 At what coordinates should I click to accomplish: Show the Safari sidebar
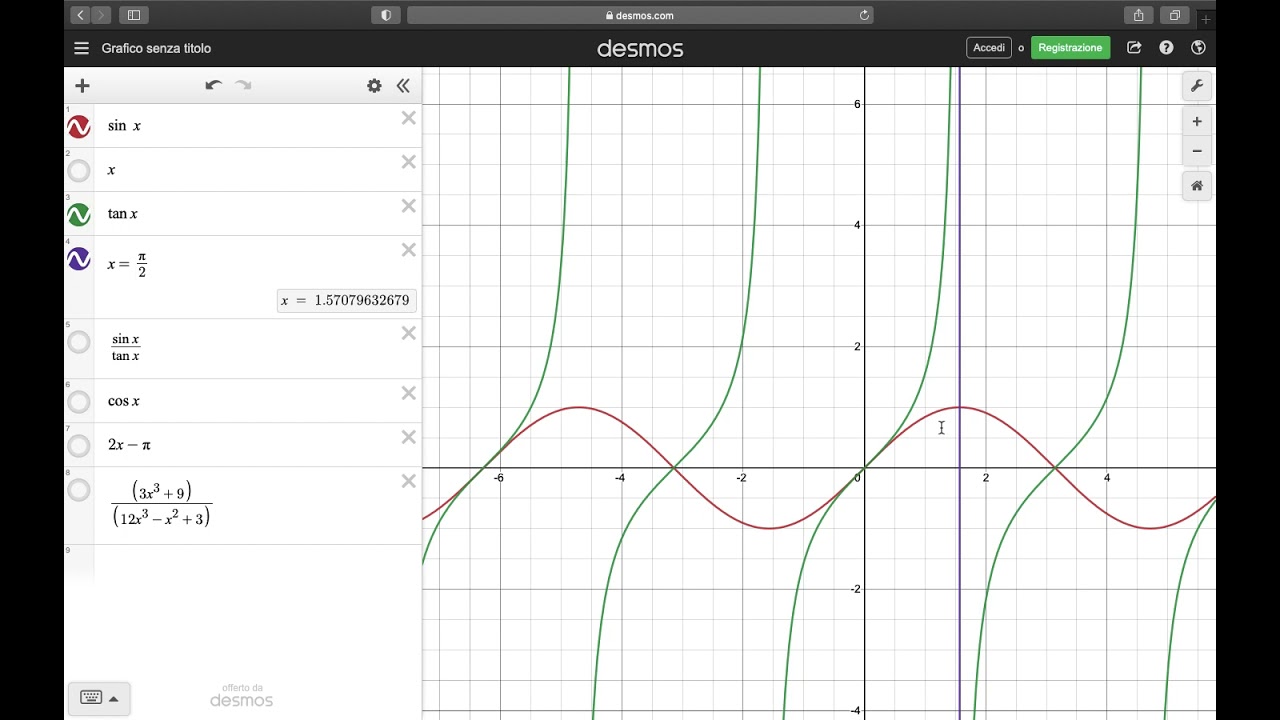(133, 15)
